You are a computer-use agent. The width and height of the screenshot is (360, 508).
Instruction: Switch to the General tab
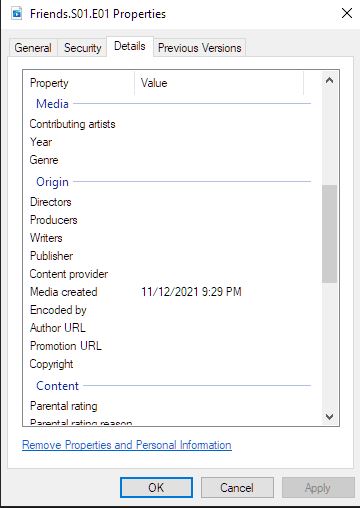(33, 48)
